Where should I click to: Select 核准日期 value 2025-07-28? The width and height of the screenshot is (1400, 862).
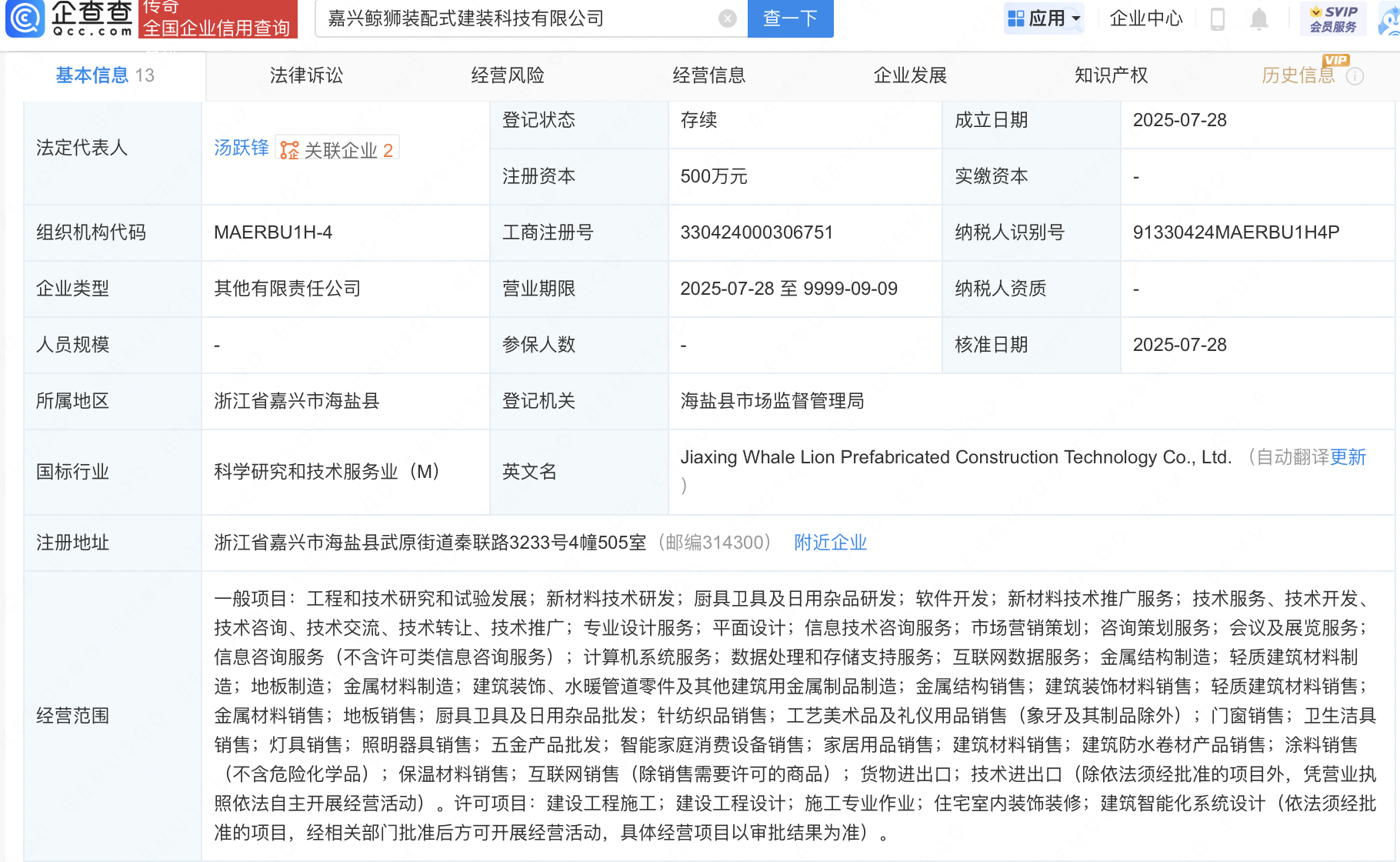pos(1179,345)
